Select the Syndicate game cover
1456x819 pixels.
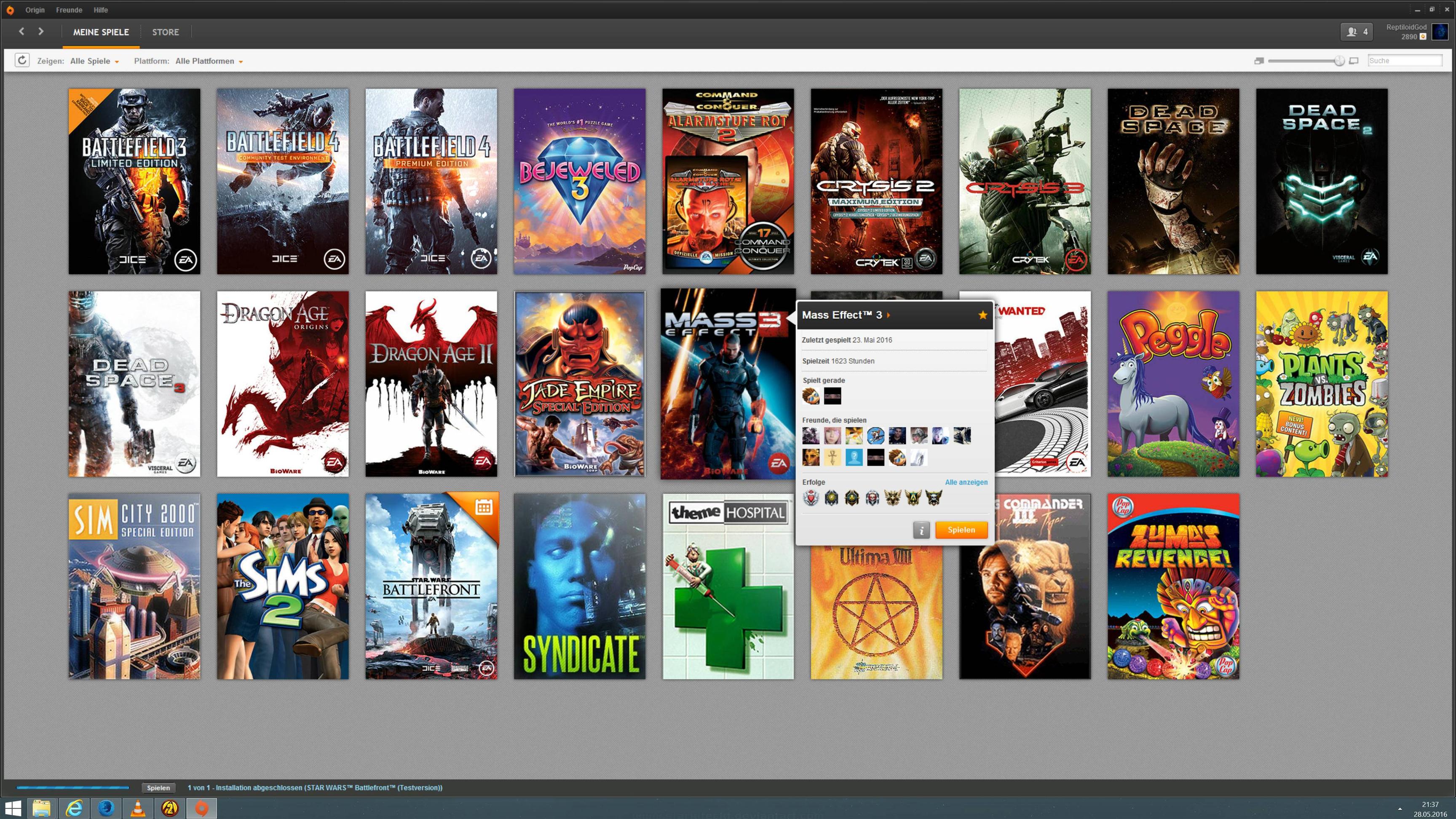(579, 586)
